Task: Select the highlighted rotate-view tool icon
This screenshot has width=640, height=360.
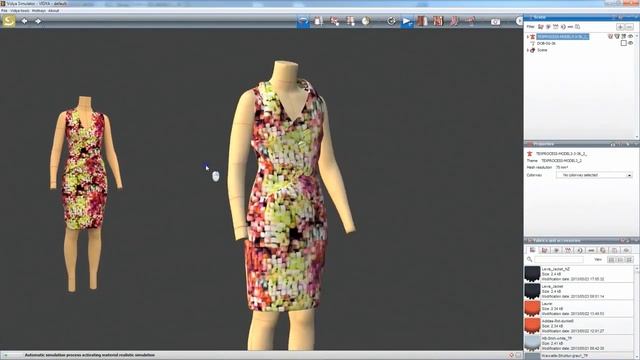Action: point(303,21)
